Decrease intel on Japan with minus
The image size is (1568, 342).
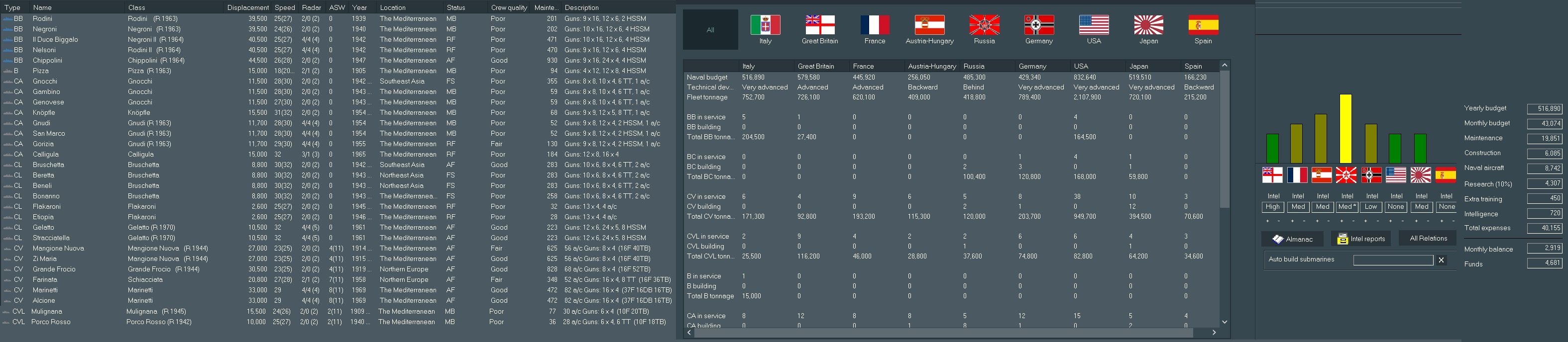[1428, 221]
